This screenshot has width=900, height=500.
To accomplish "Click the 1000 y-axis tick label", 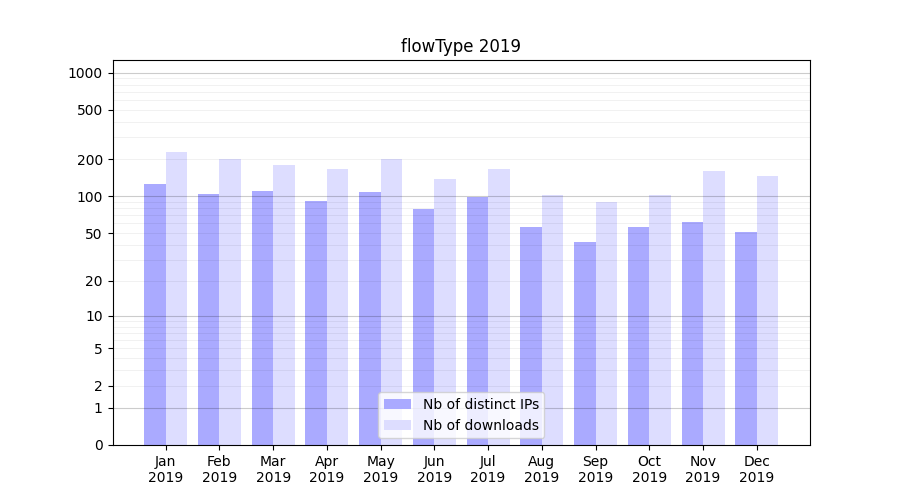I will [85, 73].
